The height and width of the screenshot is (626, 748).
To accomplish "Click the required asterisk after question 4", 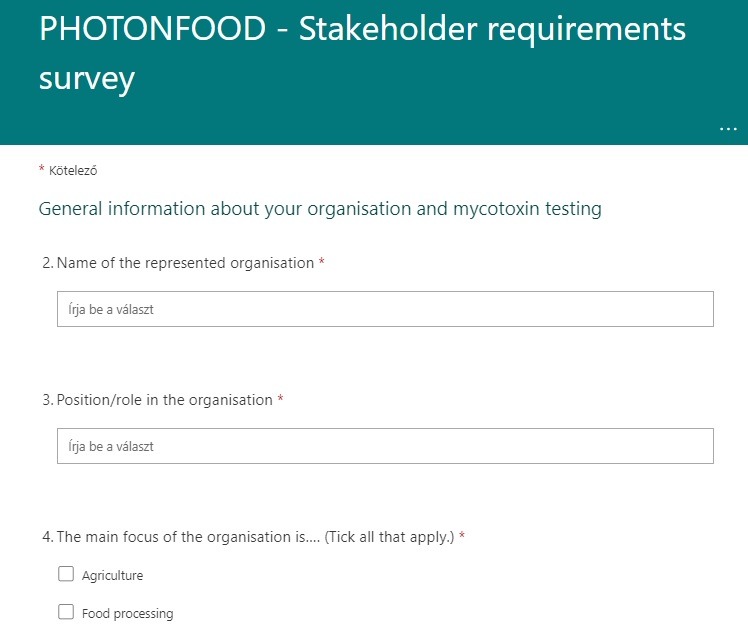I will [462, 535].
